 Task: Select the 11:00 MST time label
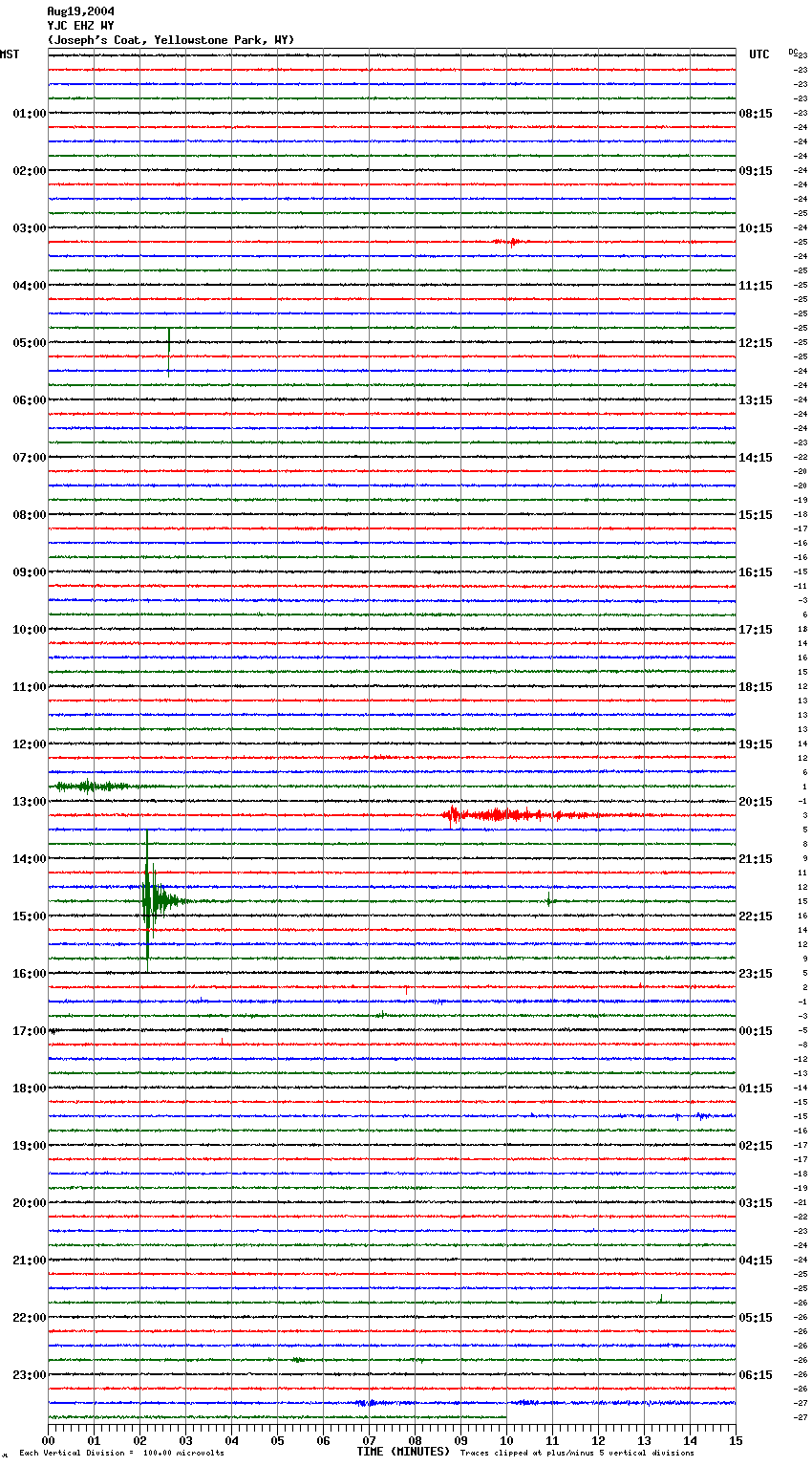(30, 687)
